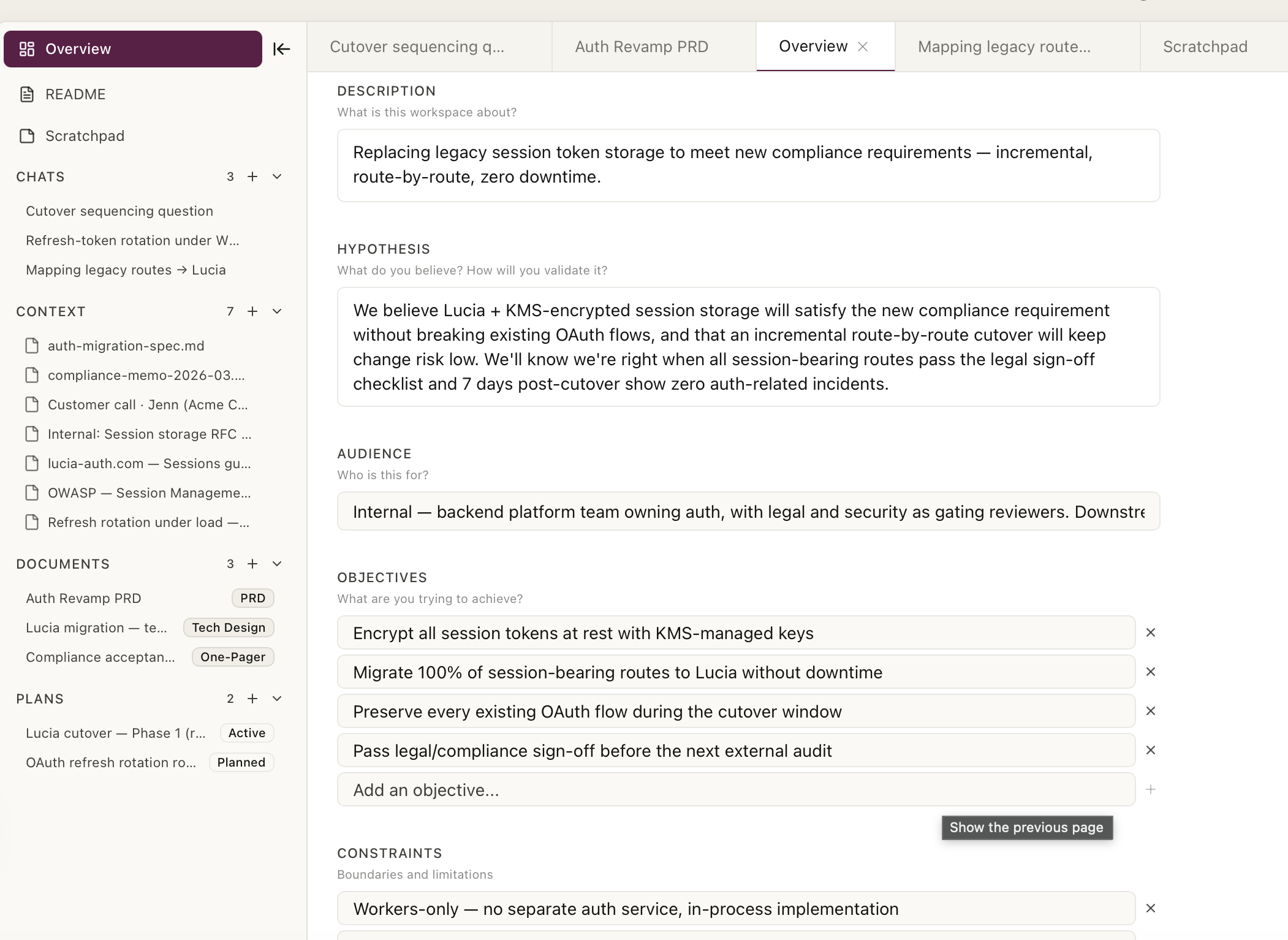Click the file icon next to auth-migration-spec.md
This screenshot has height=940, width=1288.
point(32,345)
